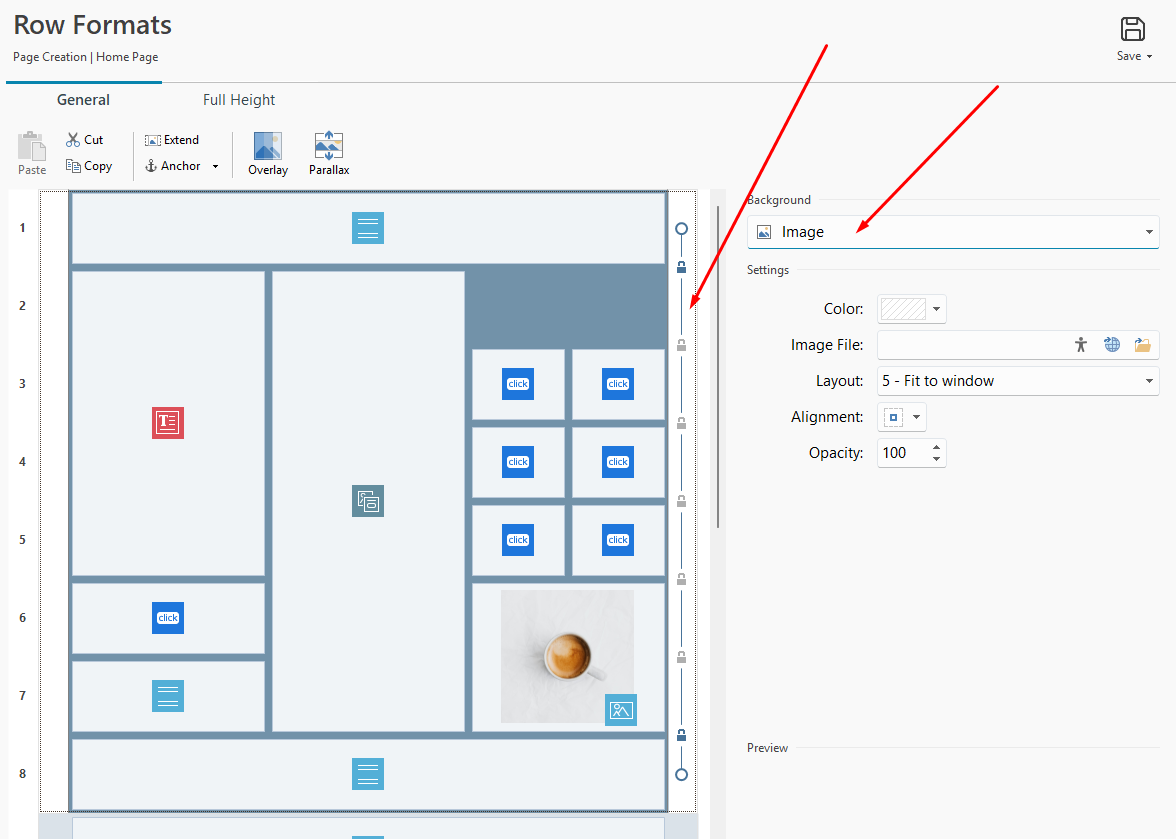Click the accessibility figure icon in Image File
The image size is (1176, 839).
pyautogui.click(x=1080, y=345)
